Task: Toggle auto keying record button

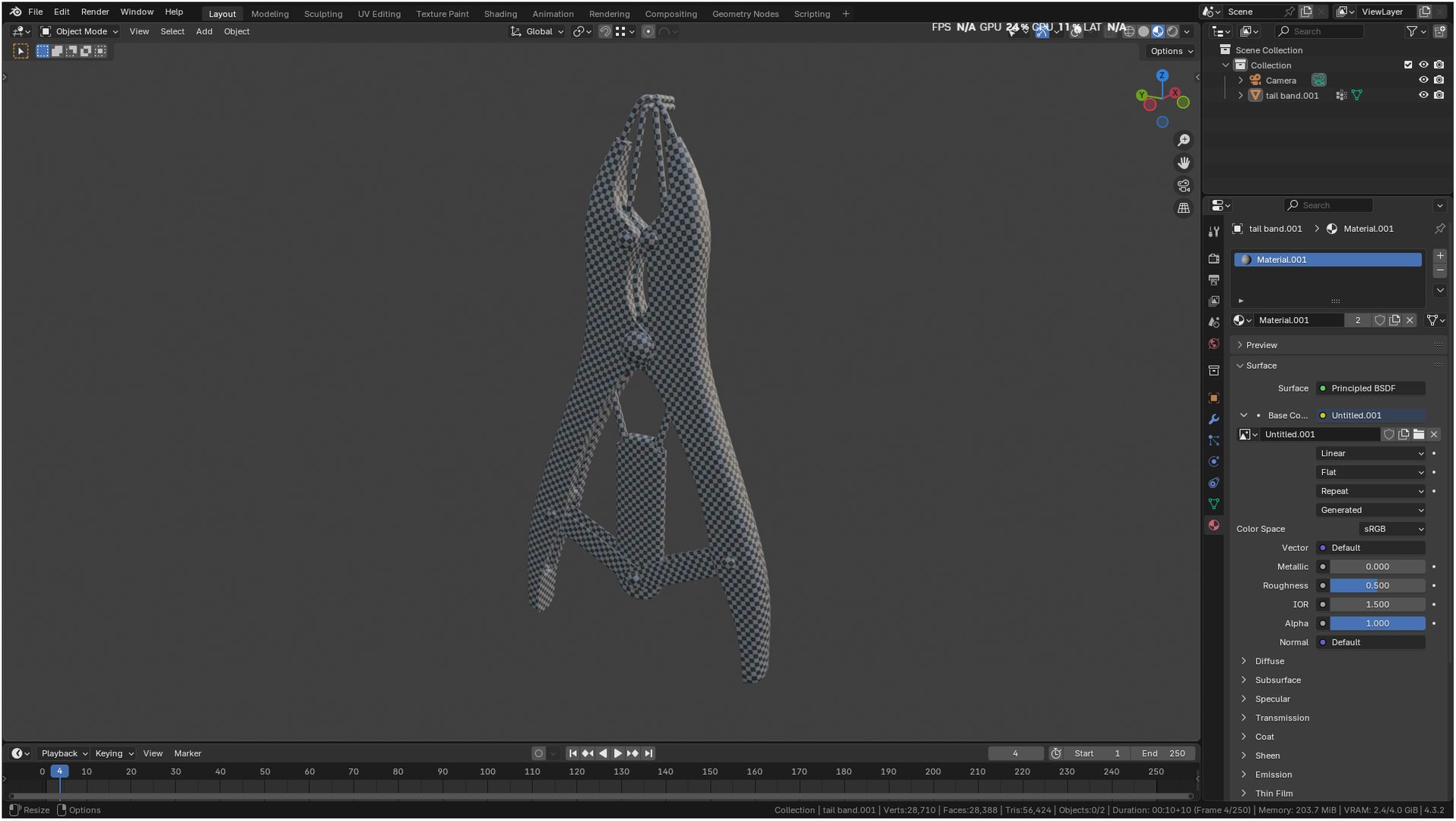Action: pyautogui.click(x=538, y=754)
